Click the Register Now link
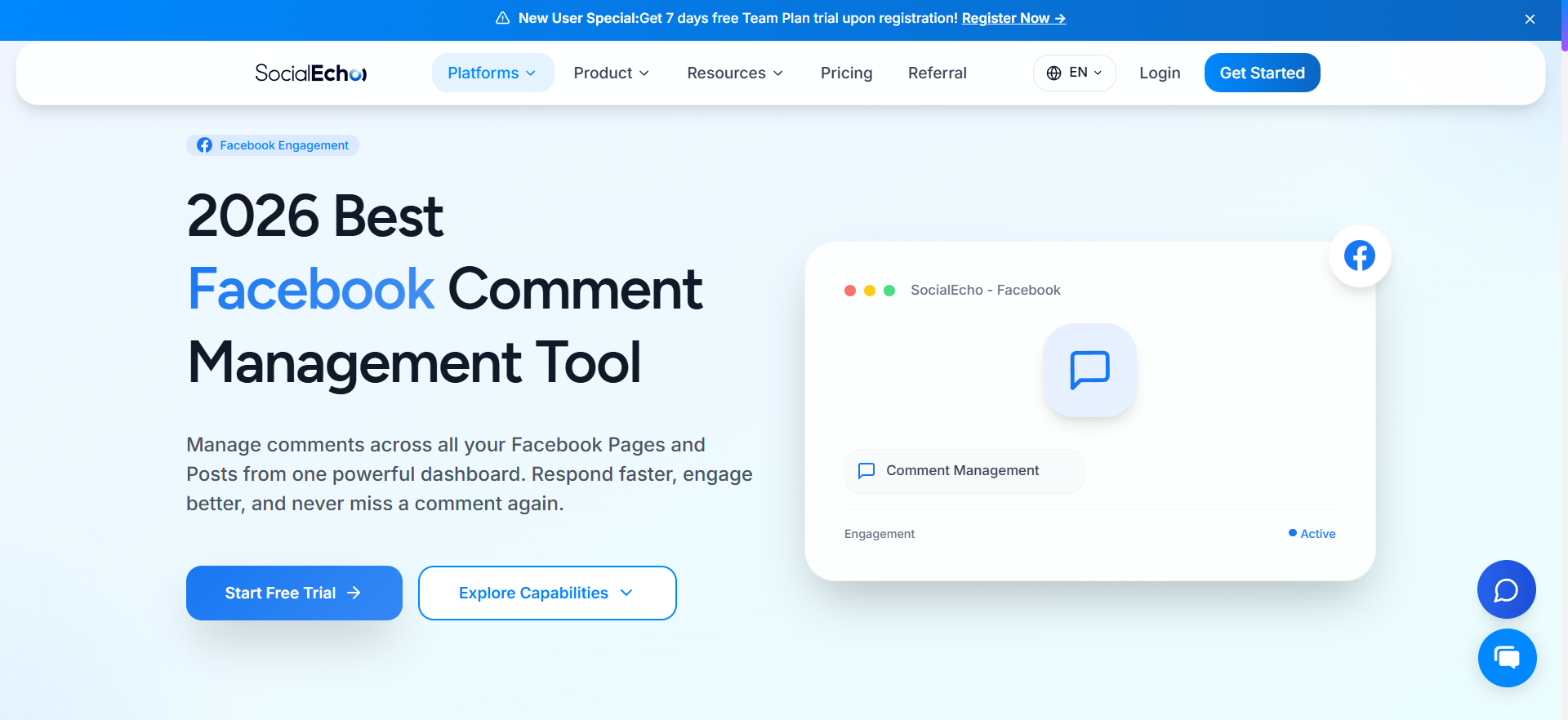The width and height of the screenshot is (1568, 720). coord(1013,18)
